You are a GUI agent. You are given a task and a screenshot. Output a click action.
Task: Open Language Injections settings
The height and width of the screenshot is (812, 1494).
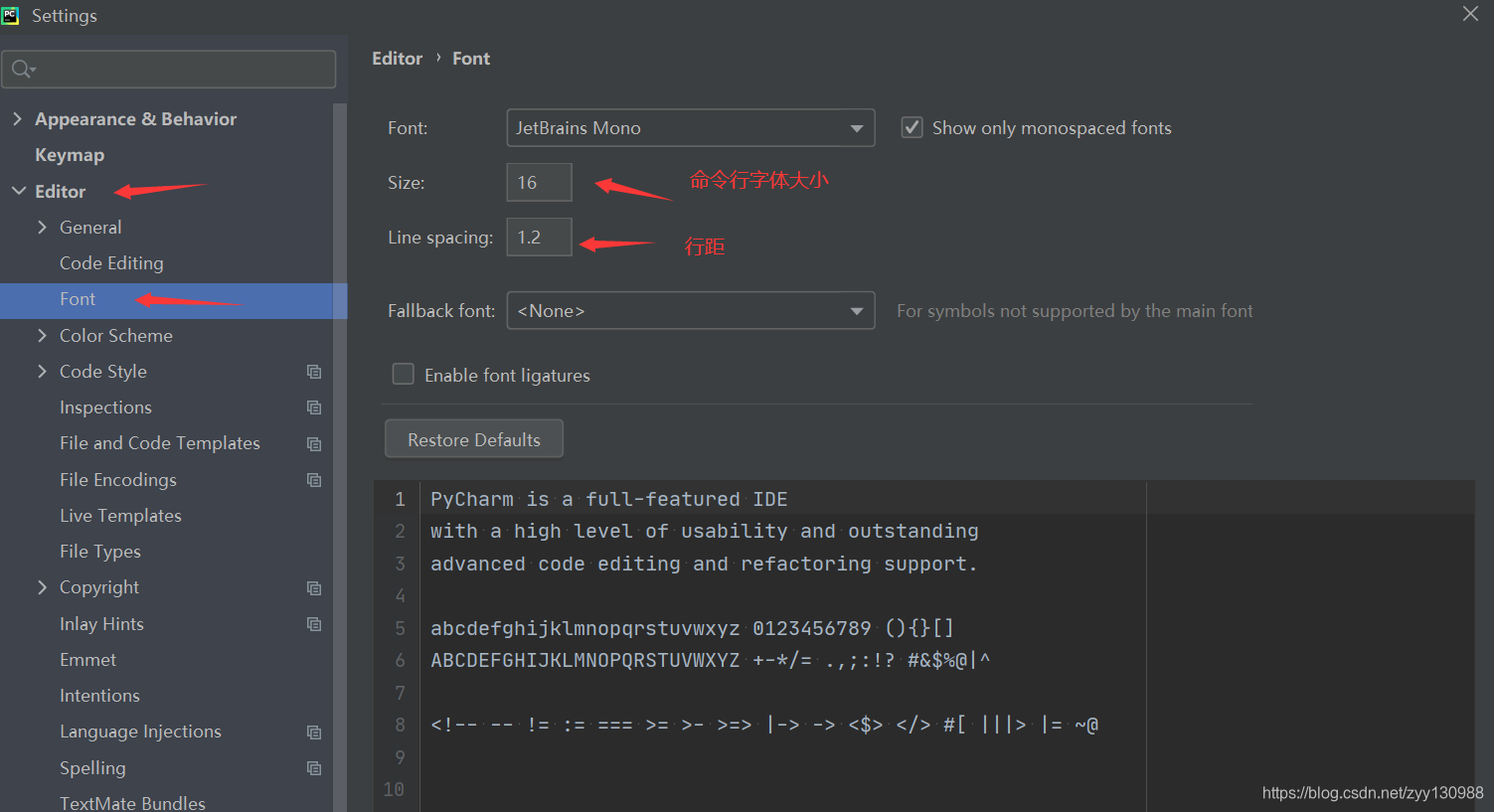(x=140, y=731)
